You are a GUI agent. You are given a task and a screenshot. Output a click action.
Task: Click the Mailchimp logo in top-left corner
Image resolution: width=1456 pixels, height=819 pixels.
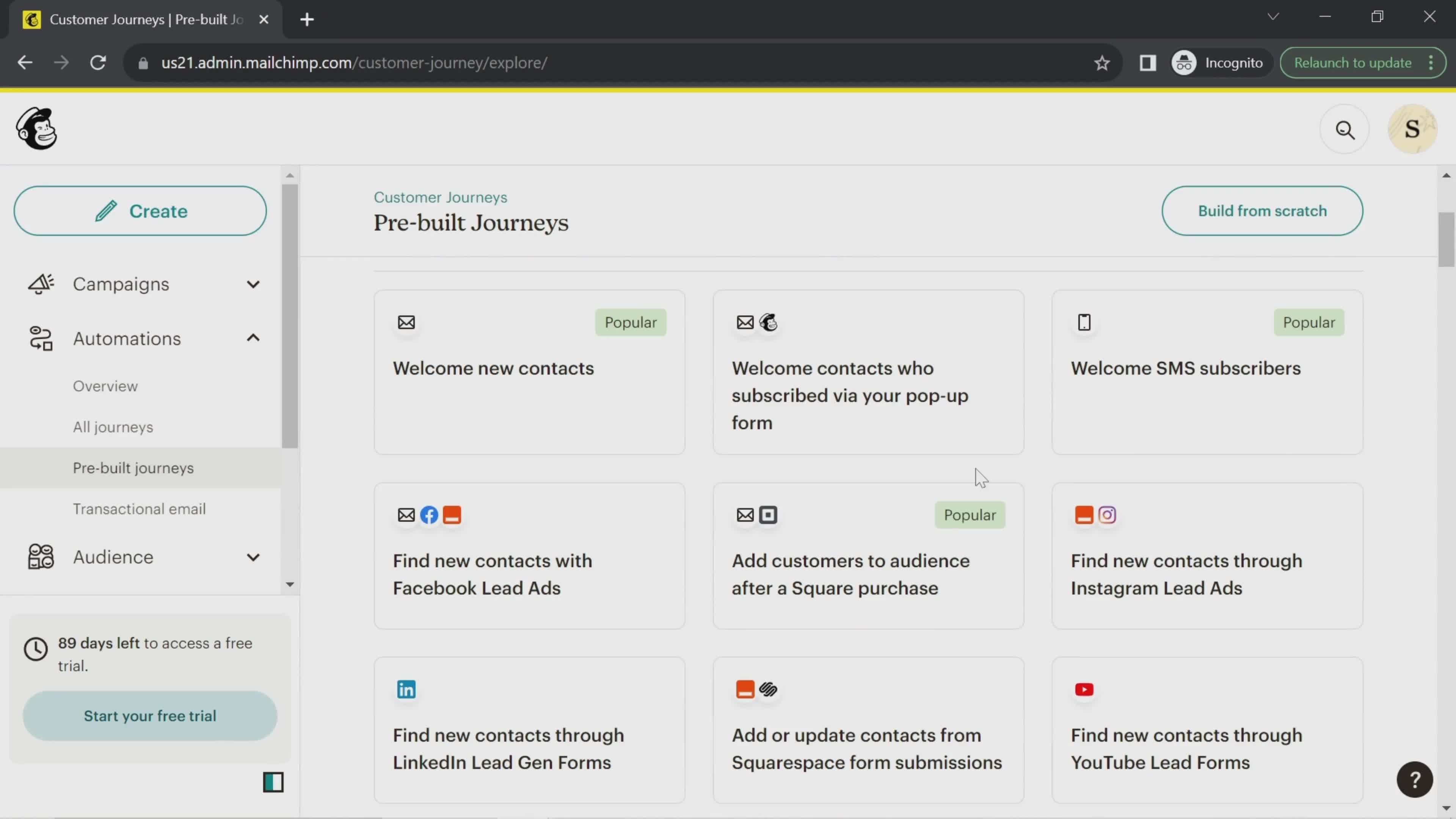[36, 129]
